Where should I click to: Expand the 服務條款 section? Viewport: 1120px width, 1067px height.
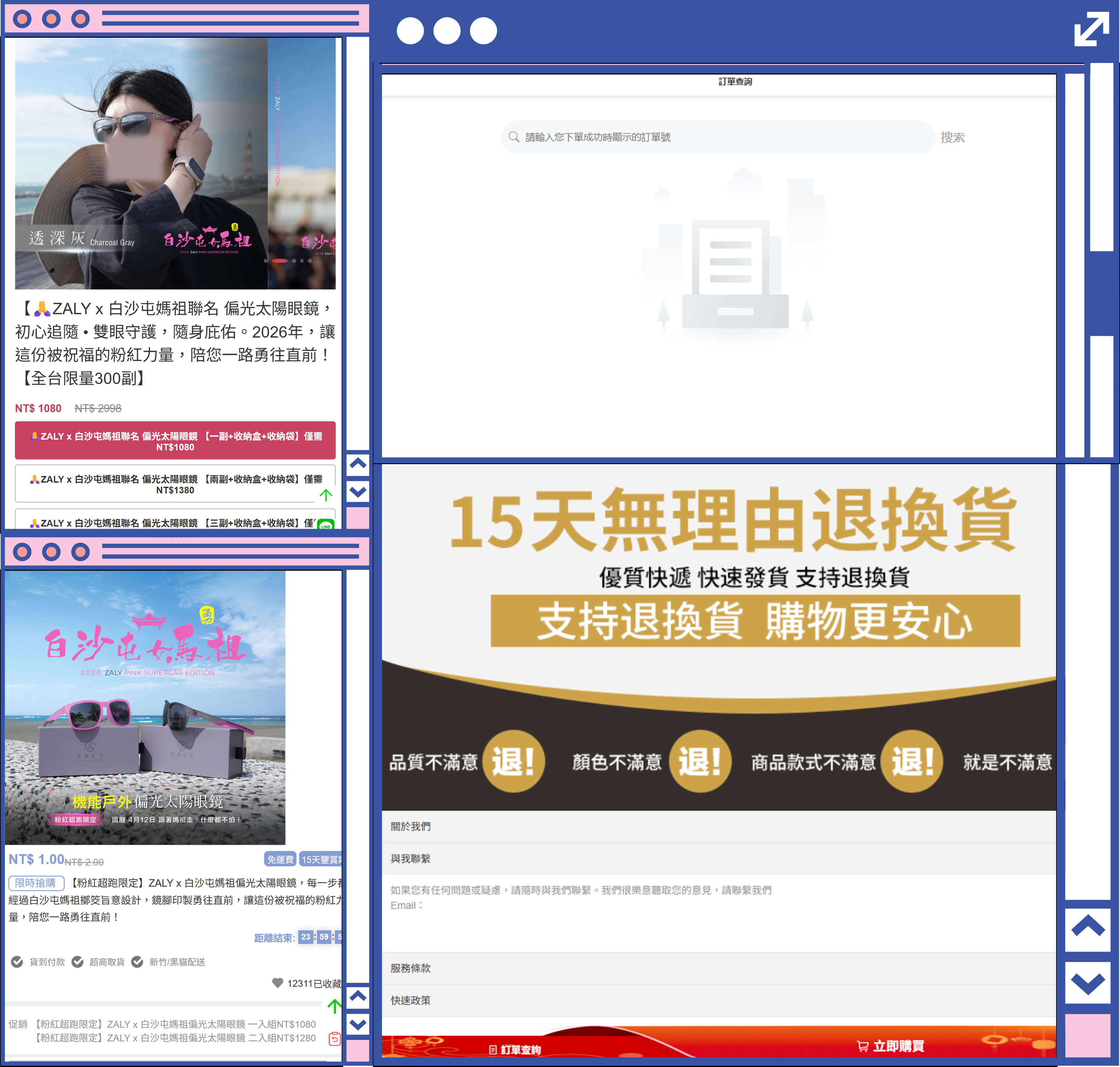pos(411,968)
